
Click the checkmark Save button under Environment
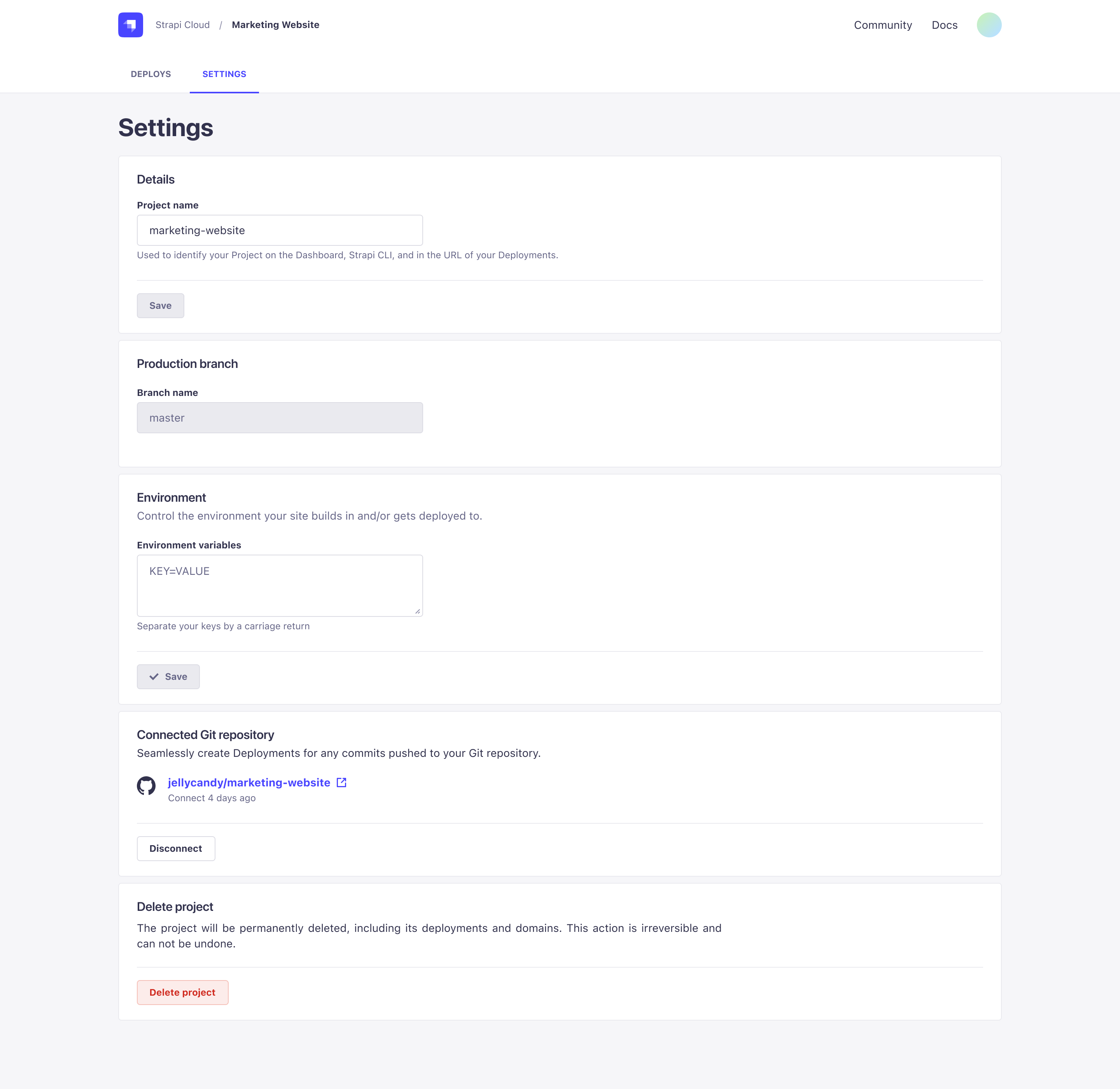(x=168, y=676)
